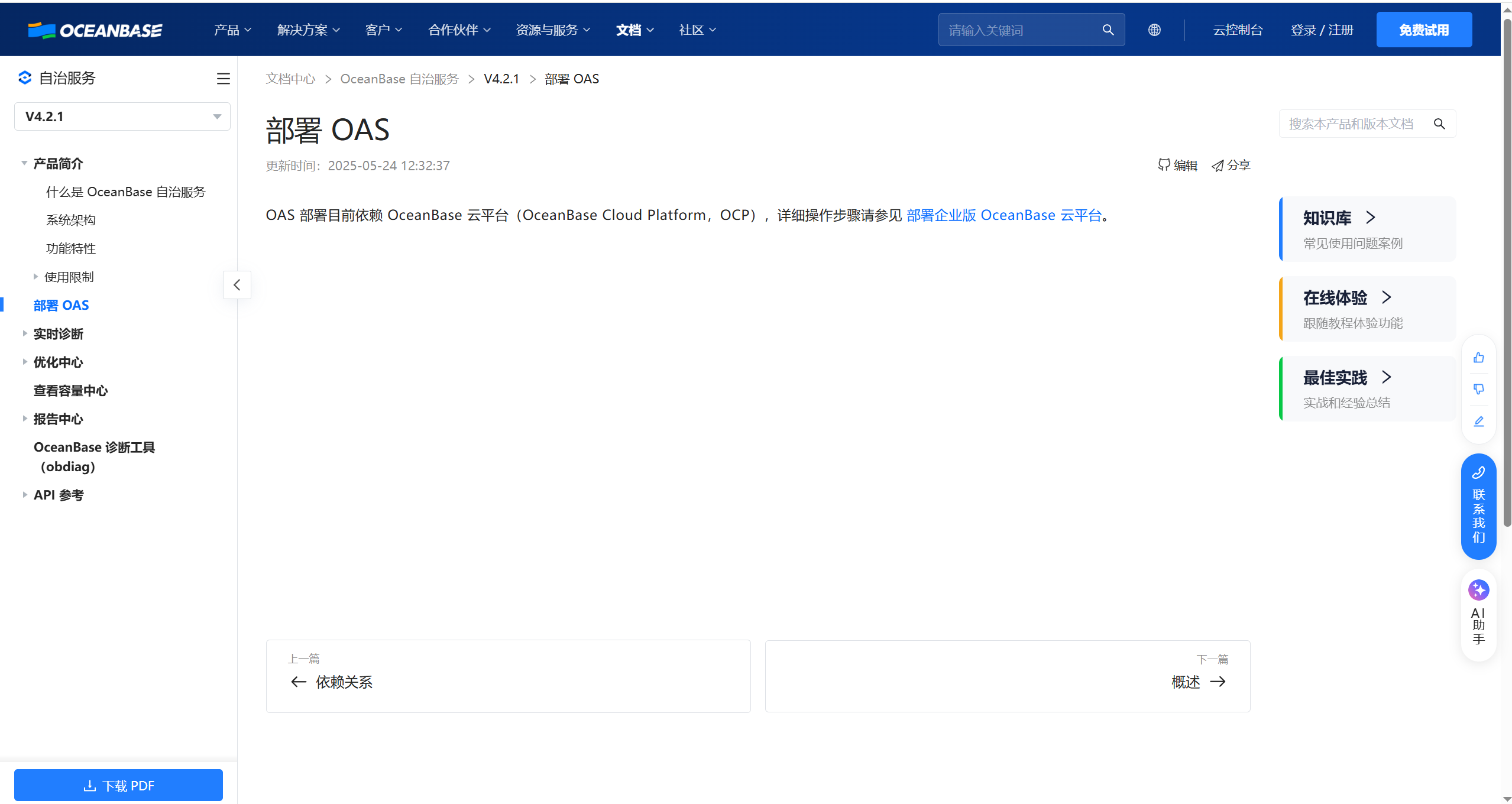Toggle the sidebar hamburger menu icon
The width and height of the screenshot is (1512, 804).
[x=223, y=79]
